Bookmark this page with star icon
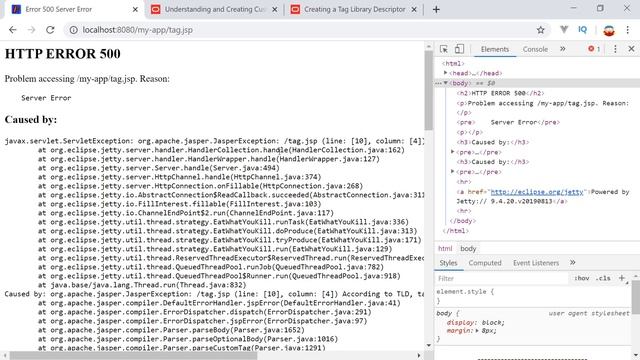Image resolution: width=640 pixels, height=360 pixels. point(540,30)
